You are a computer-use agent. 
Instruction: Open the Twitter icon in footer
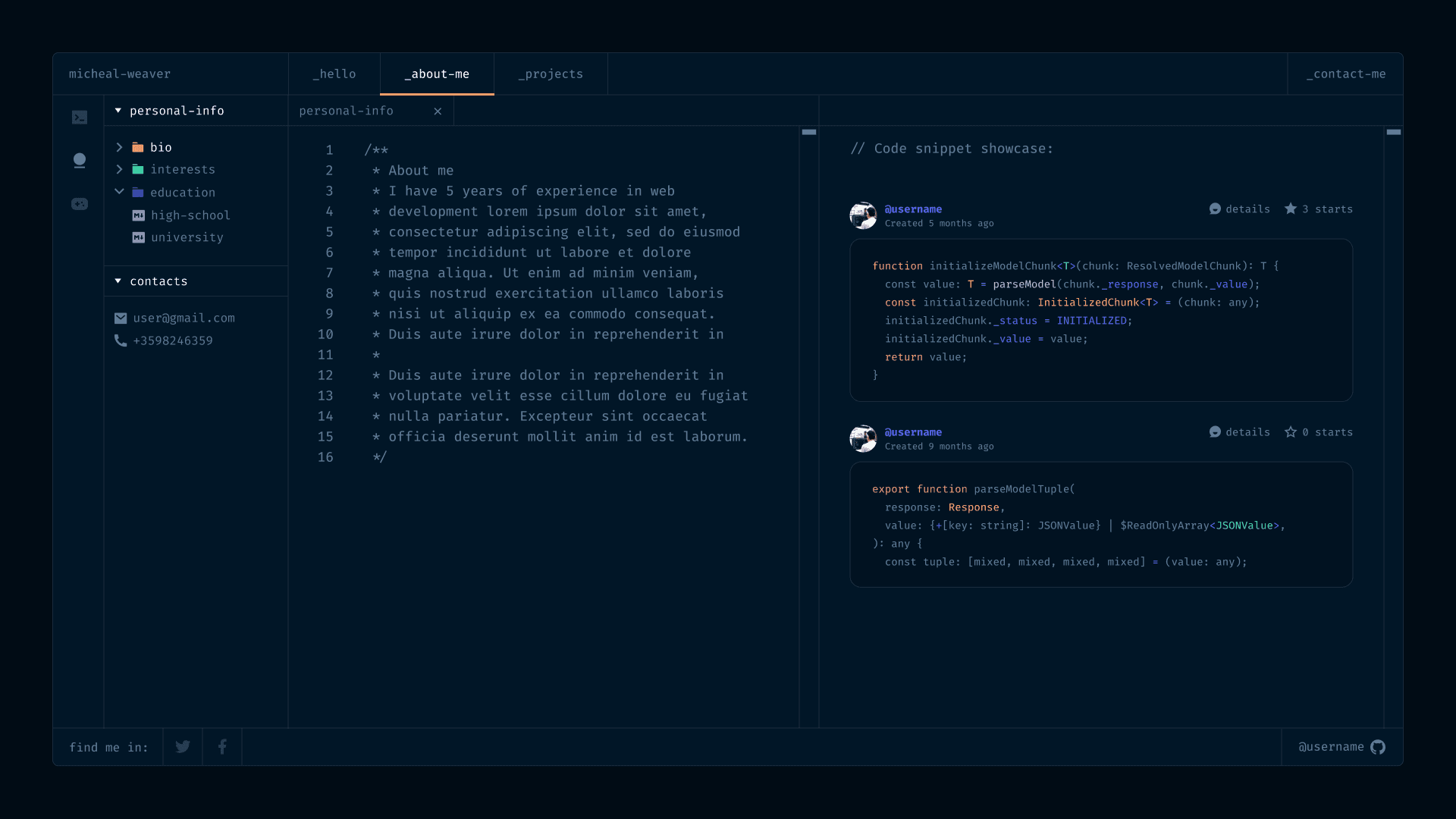click(x=183, y=747)
